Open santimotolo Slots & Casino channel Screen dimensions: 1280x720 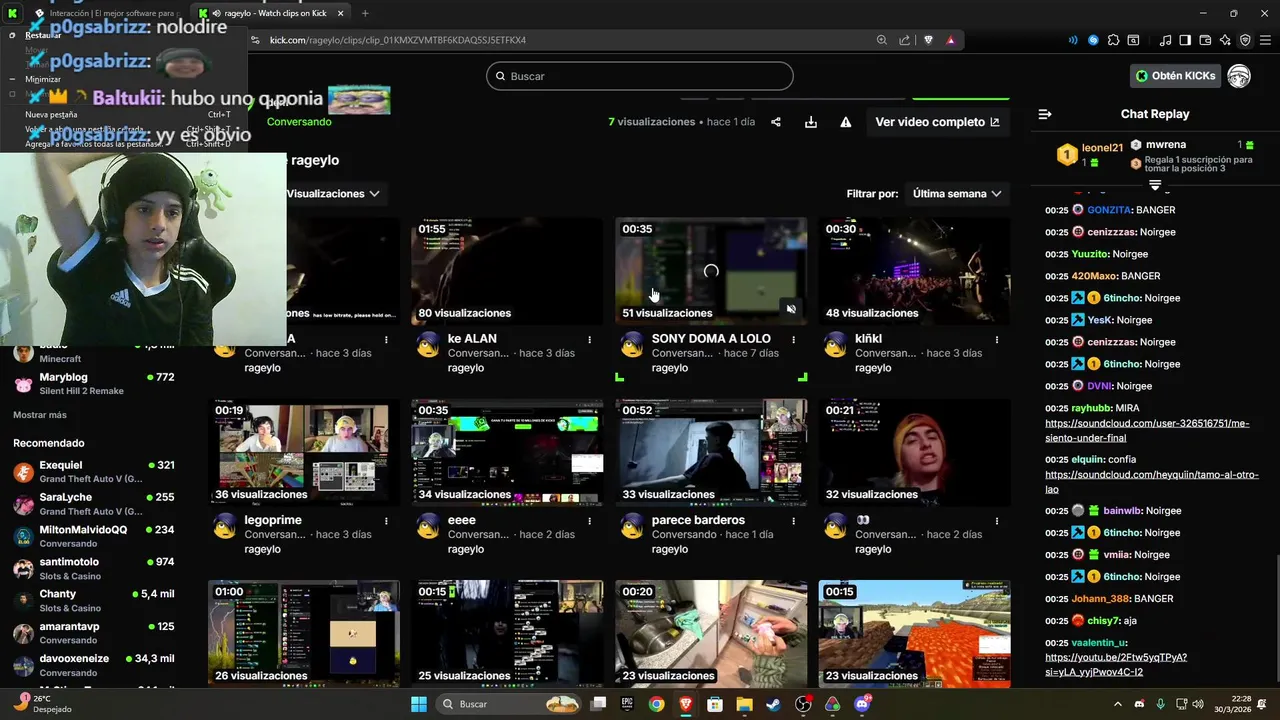[x=94, y=568]
